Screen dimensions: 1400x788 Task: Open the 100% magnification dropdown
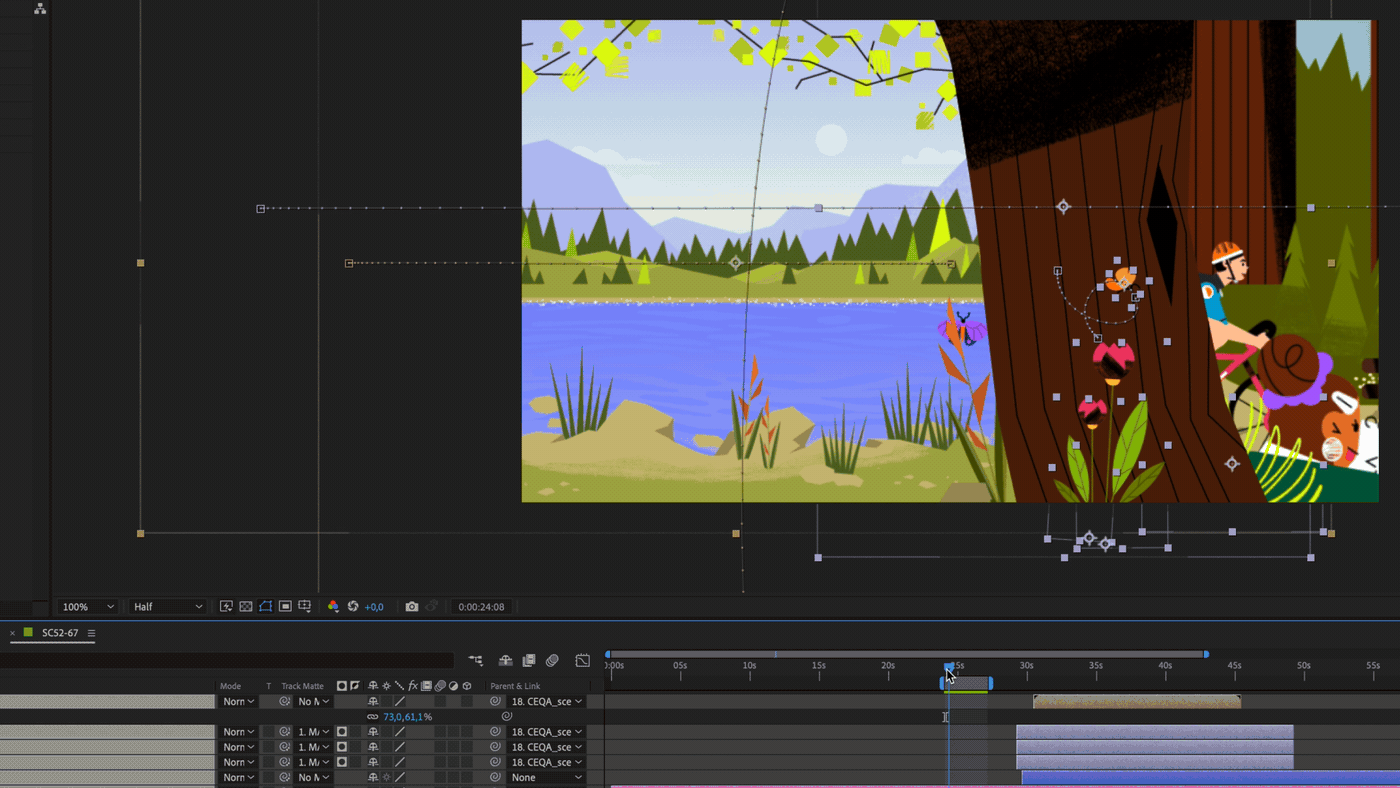pyautogui.click(x=88, y=607)
